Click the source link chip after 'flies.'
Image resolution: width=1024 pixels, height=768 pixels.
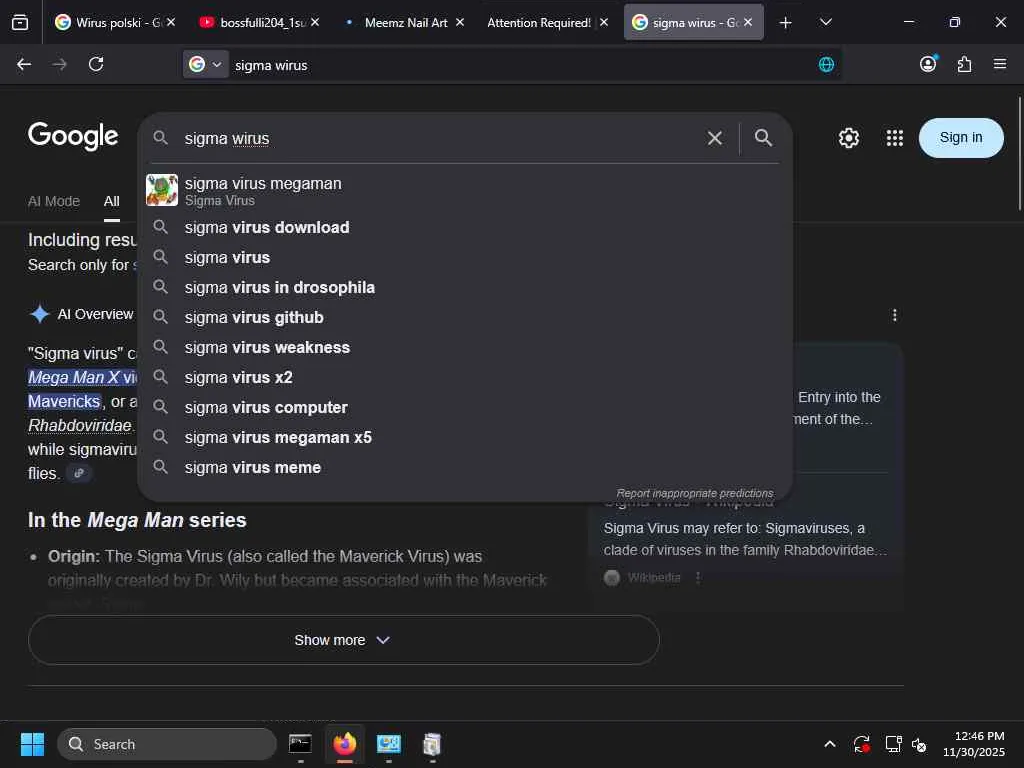(x=78, y=473)
